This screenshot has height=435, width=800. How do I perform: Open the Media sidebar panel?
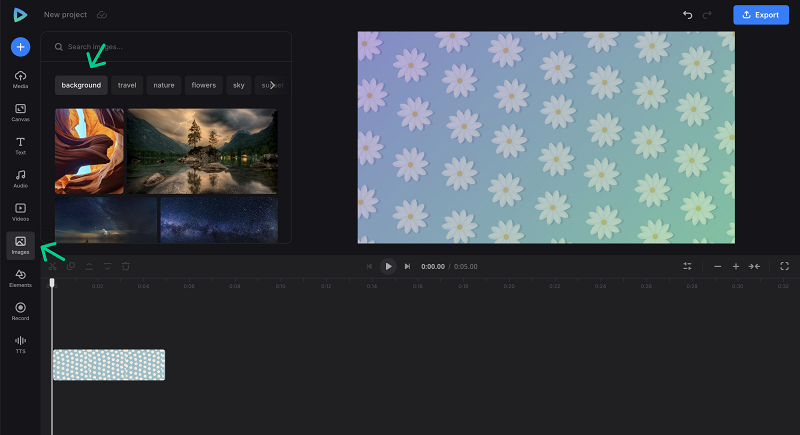pyautogui.click(x=20, y=80)
